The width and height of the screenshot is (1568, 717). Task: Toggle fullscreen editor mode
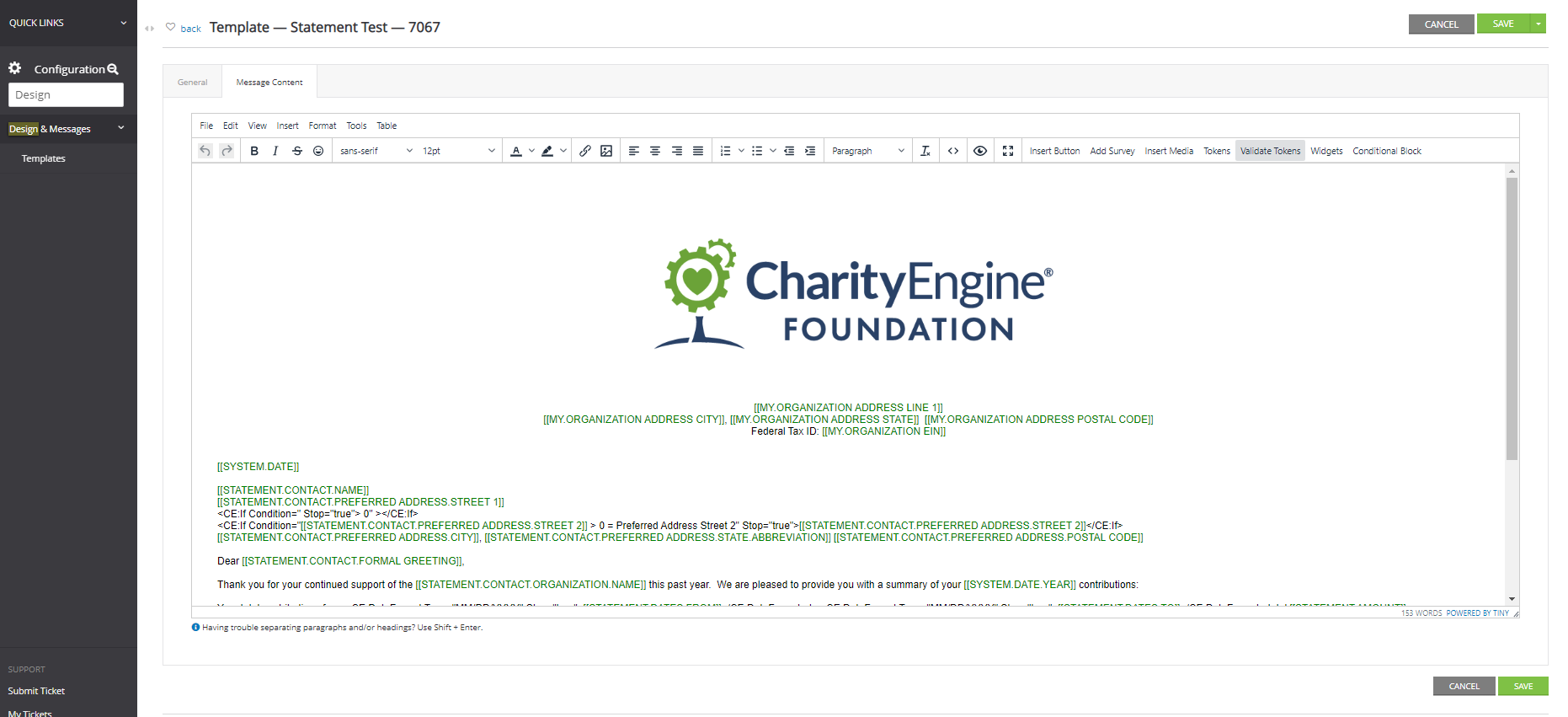click(x=1008, y=151)
